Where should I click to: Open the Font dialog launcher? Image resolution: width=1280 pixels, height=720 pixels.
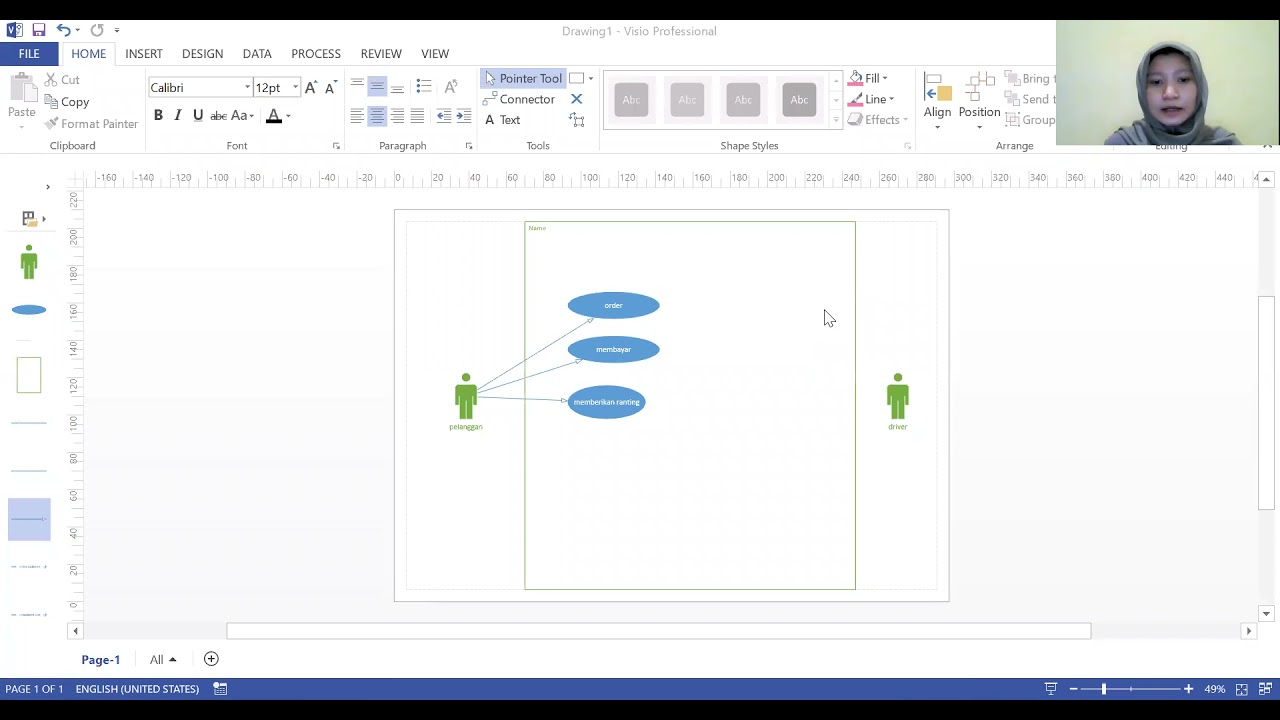(336, 146)
